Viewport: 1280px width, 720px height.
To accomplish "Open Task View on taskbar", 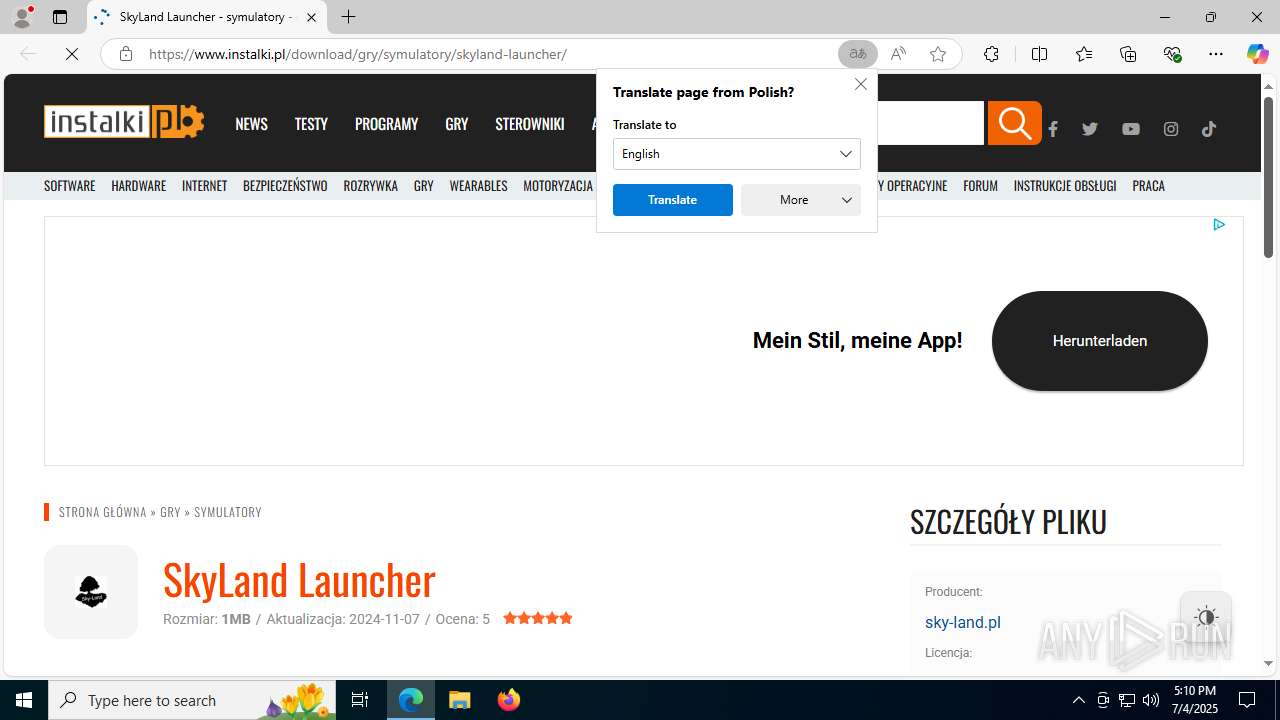I will coord(360,700).
